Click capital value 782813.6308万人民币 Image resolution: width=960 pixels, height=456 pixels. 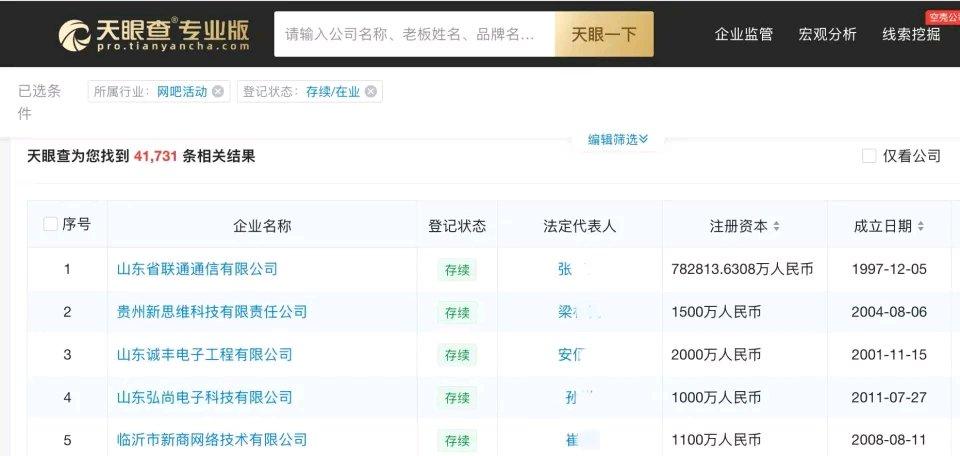[742, 269]
